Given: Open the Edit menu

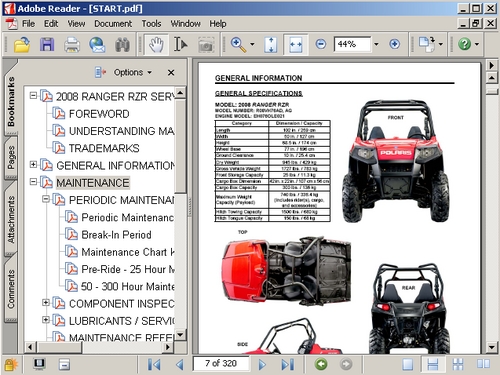Looking at the screenshot, I should (51, 24).
